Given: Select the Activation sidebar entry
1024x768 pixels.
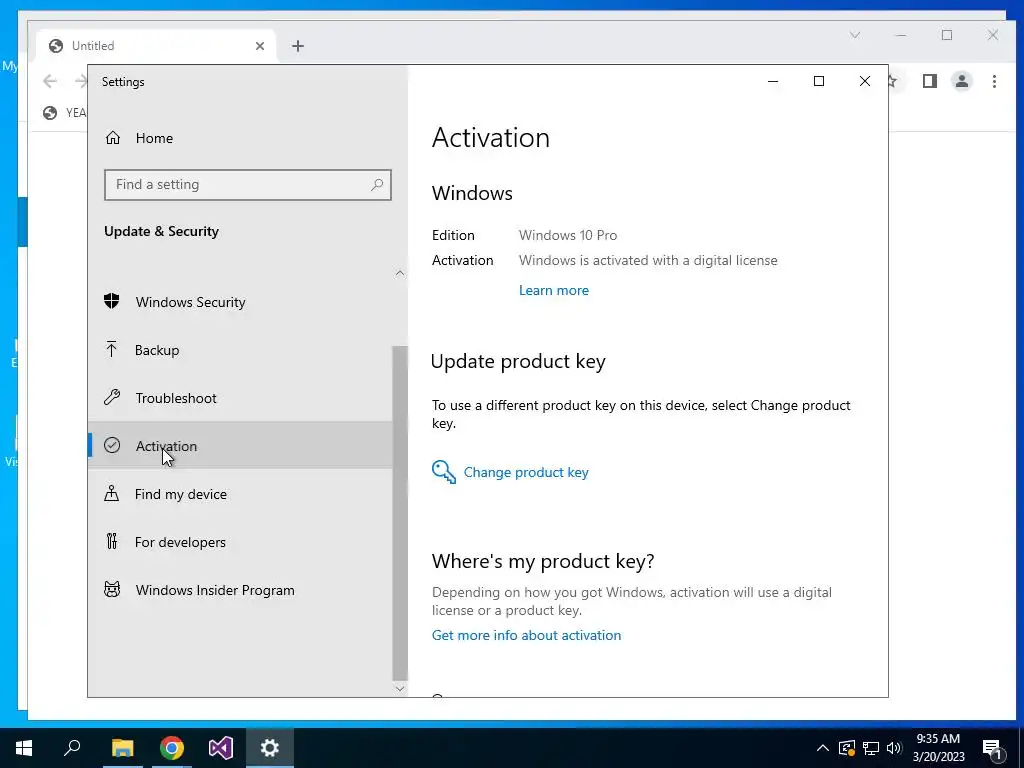Looking at the screenshot, I should [x=240, y=445].
